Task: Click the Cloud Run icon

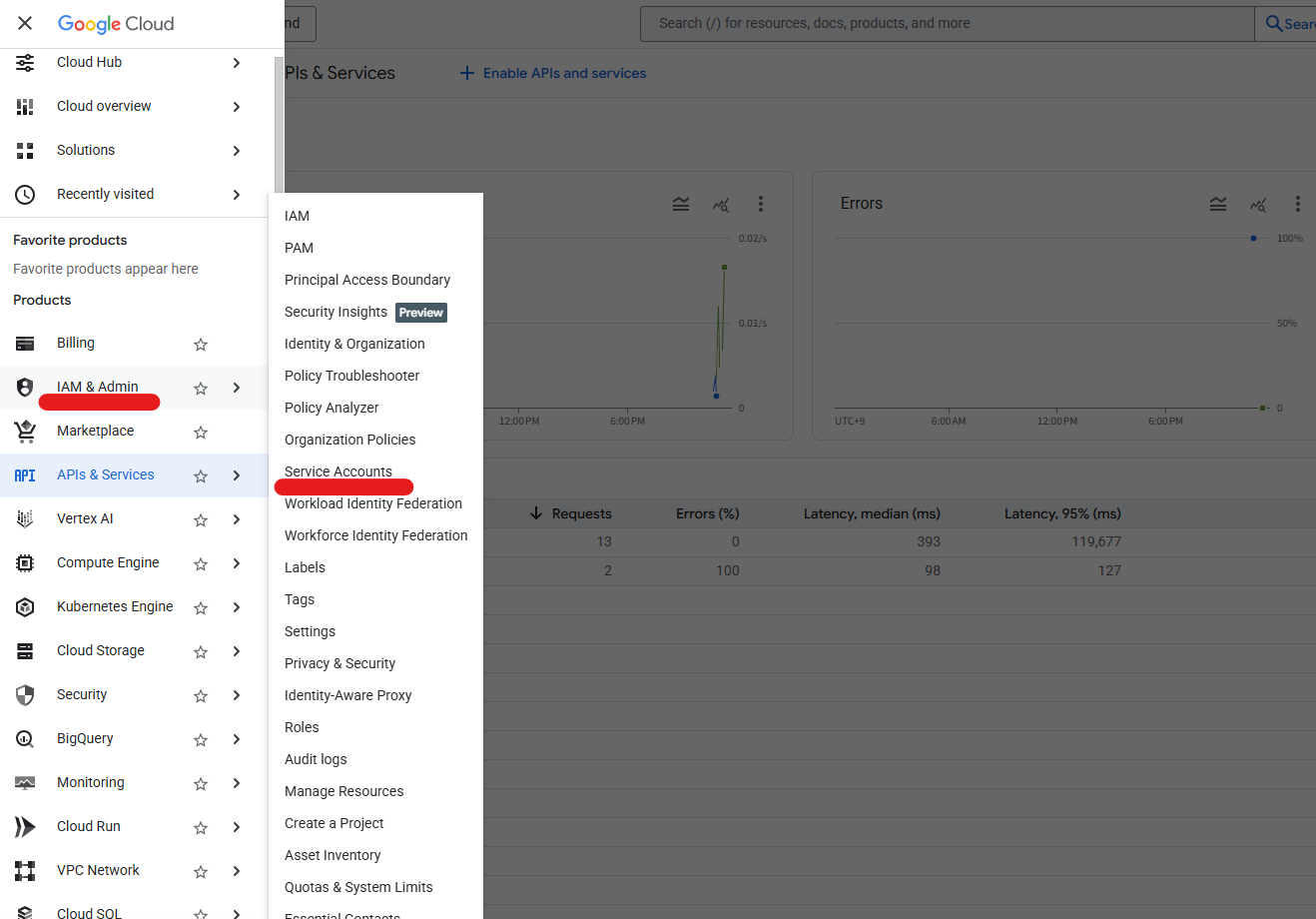Action: (x=25, y=827)
